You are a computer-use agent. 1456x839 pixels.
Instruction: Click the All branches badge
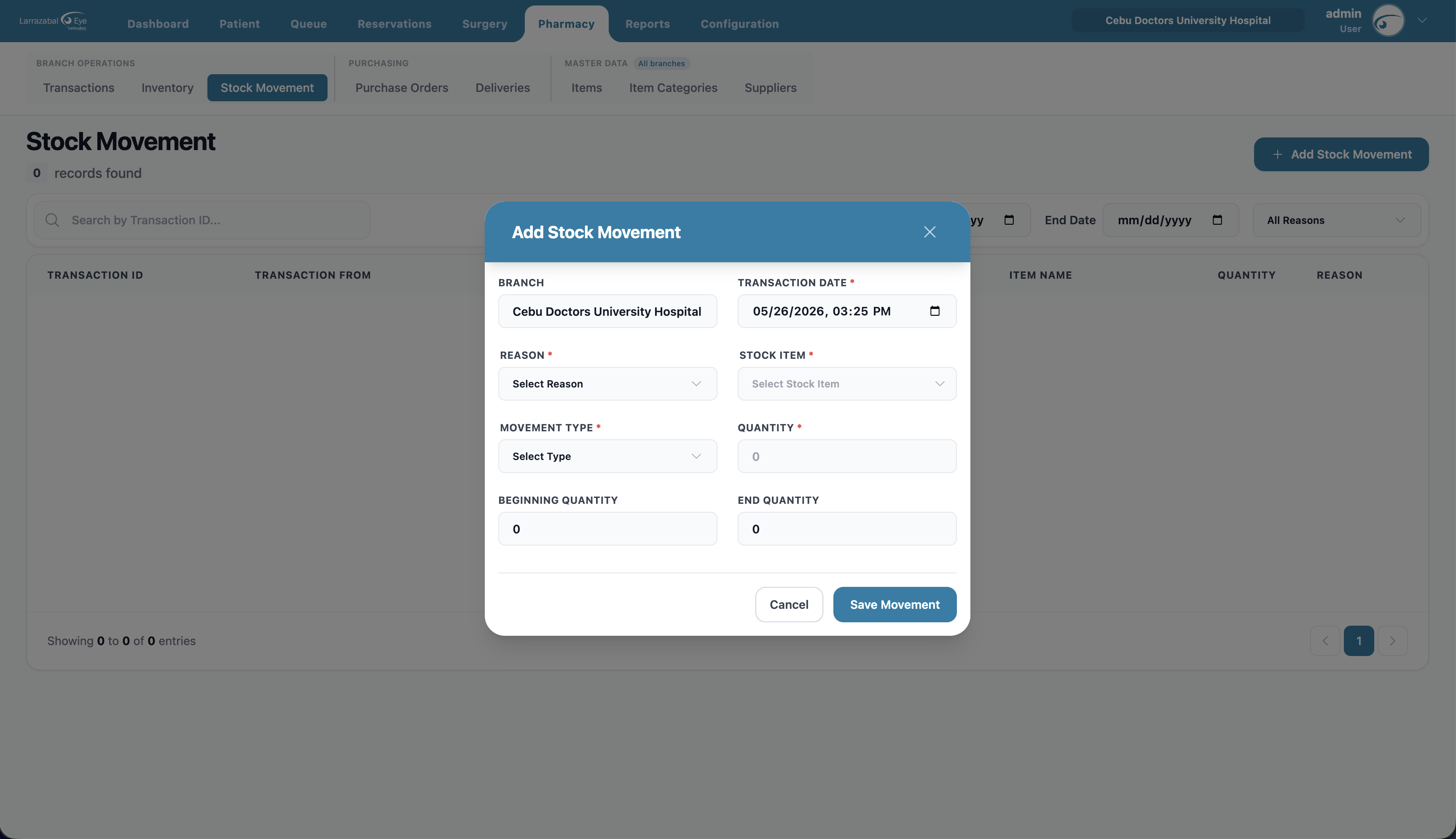click(x=661, y=63)
